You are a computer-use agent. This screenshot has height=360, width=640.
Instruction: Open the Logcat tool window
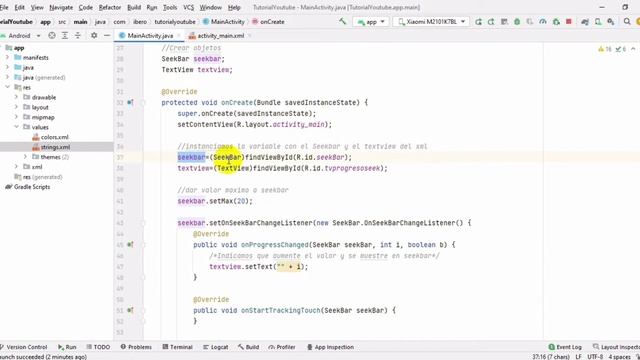coord(216,347)
